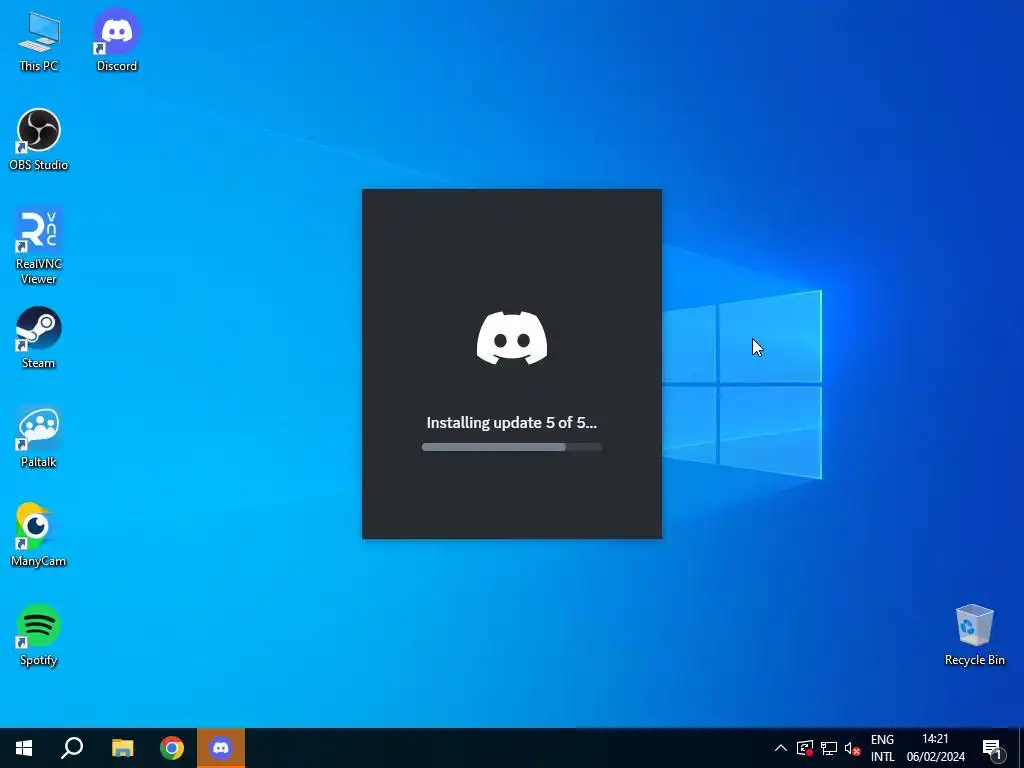Launch Google Chrome from the taskbar
This screenshot has height=768, width=1024.
(x=172, y=748)
